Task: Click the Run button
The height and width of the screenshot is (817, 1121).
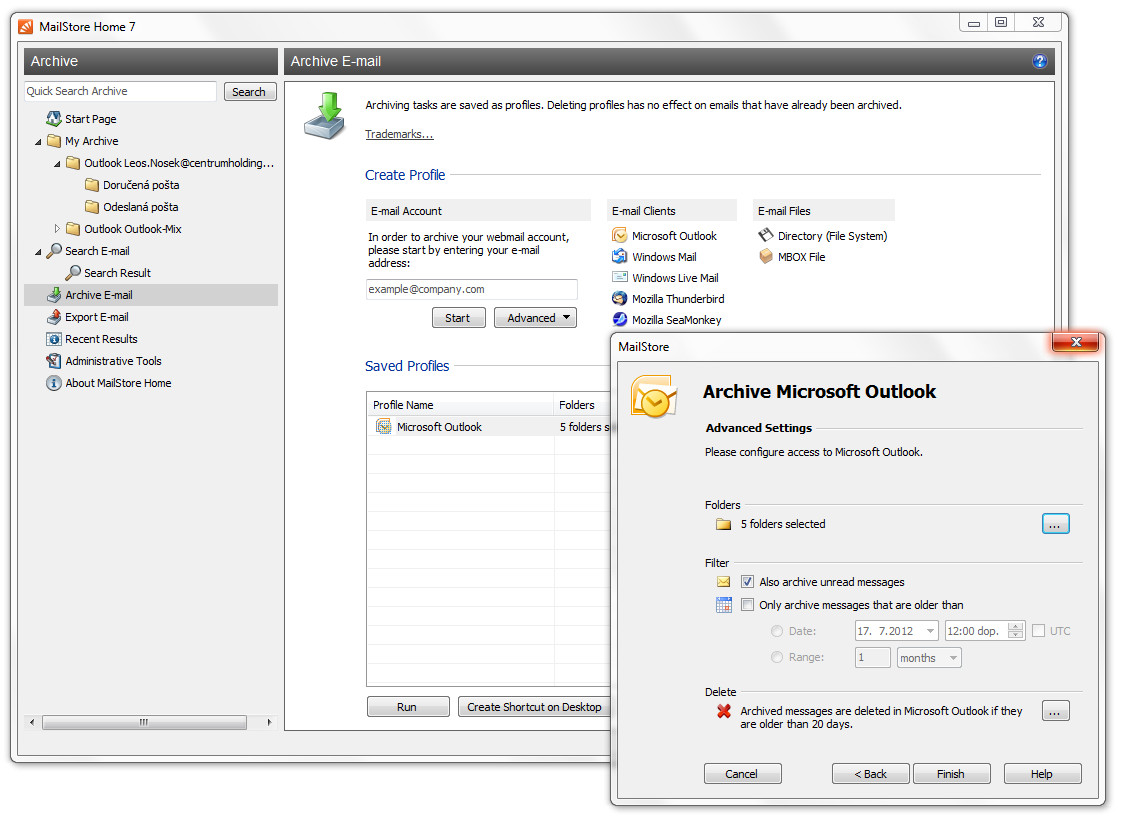Action: (408, 707)
